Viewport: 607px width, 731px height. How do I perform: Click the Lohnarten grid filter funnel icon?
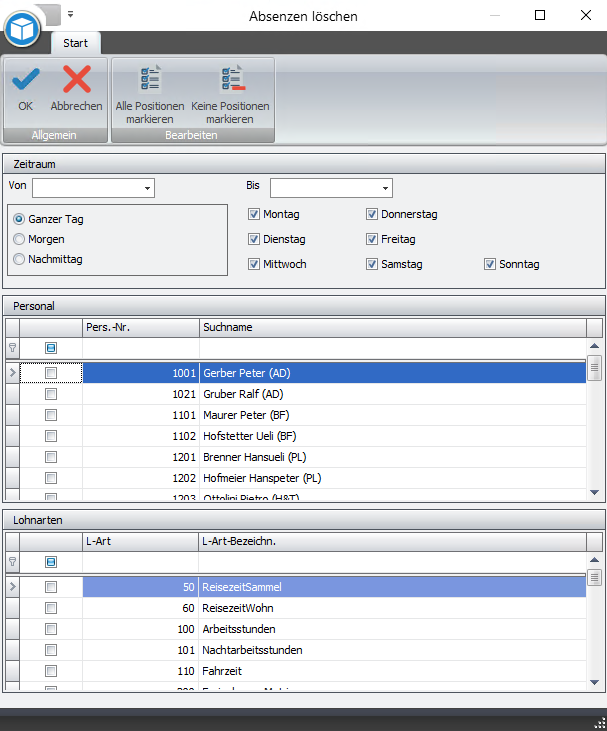[12, 562]
